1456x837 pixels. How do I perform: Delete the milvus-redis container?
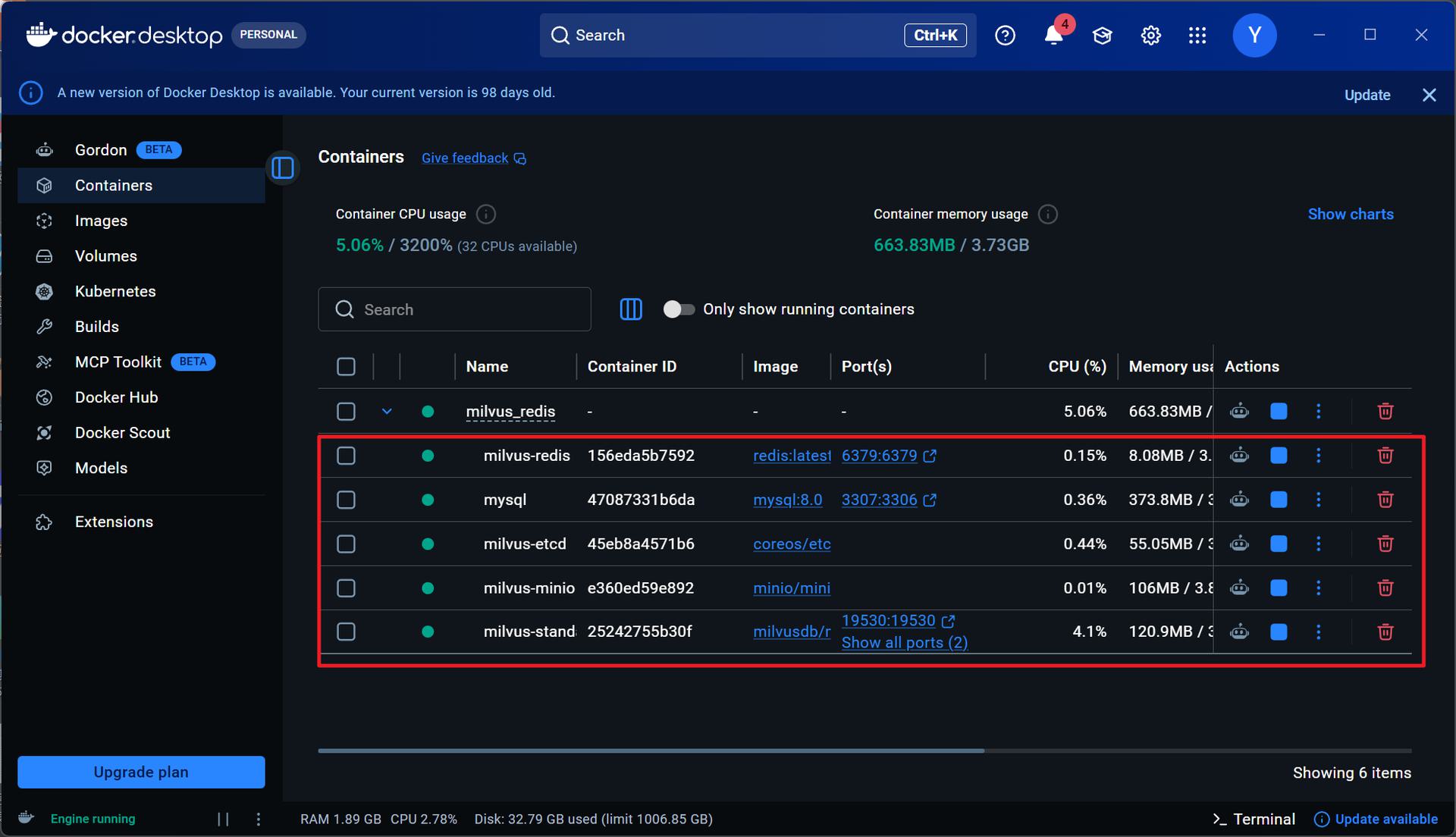(1385, 455)
